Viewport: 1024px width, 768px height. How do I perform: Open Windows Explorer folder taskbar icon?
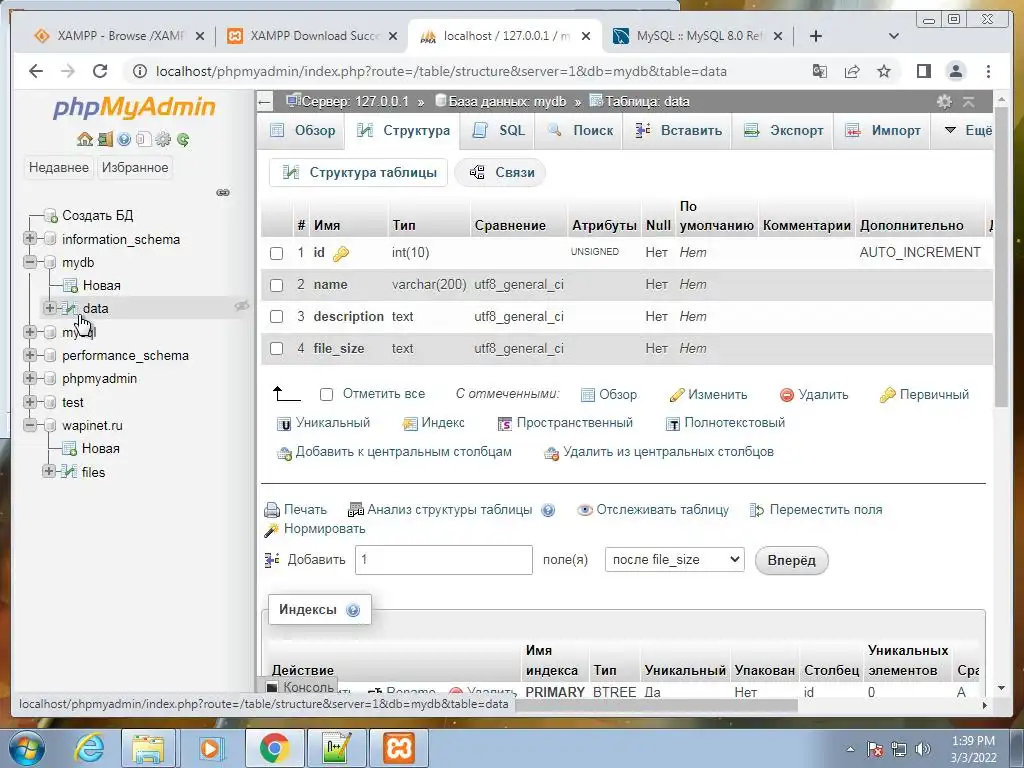coord(148,747)
